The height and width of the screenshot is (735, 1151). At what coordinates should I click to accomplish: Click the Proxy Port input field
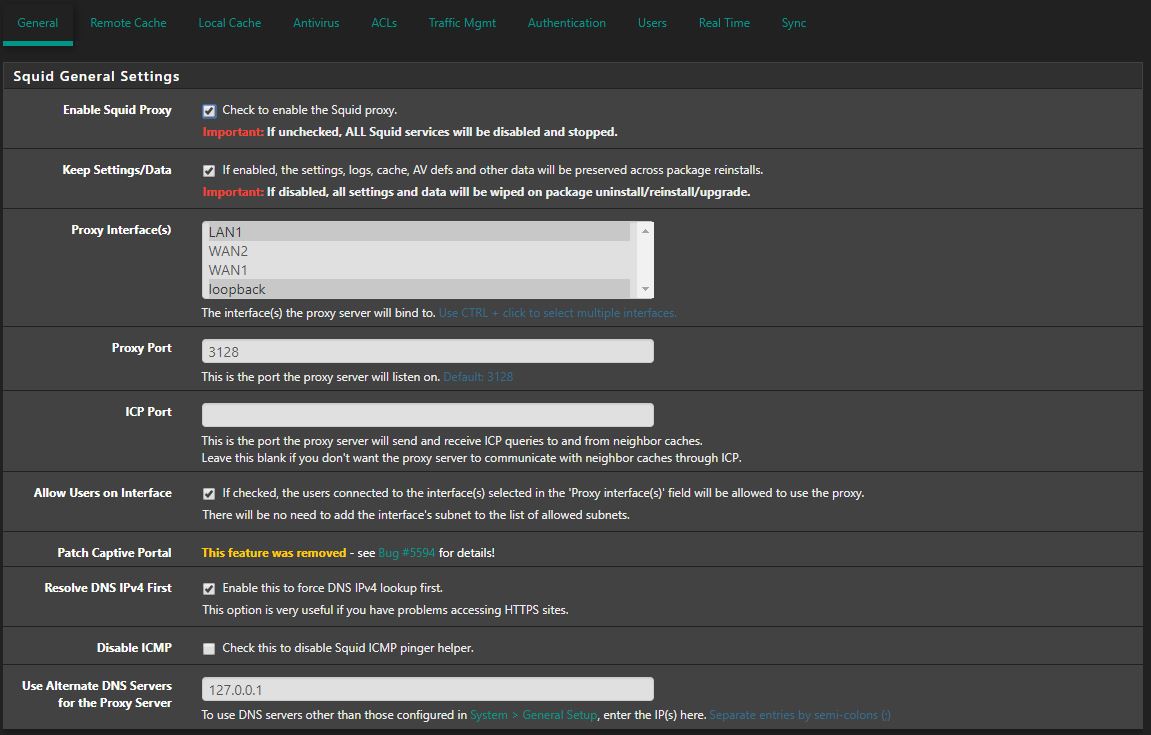click(x=427, y=352)
